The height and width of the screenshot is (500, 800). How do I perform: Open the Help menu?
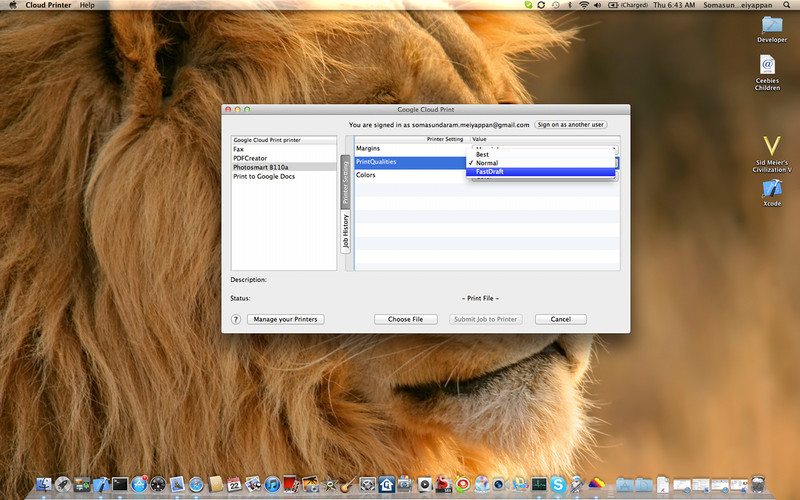87,5
